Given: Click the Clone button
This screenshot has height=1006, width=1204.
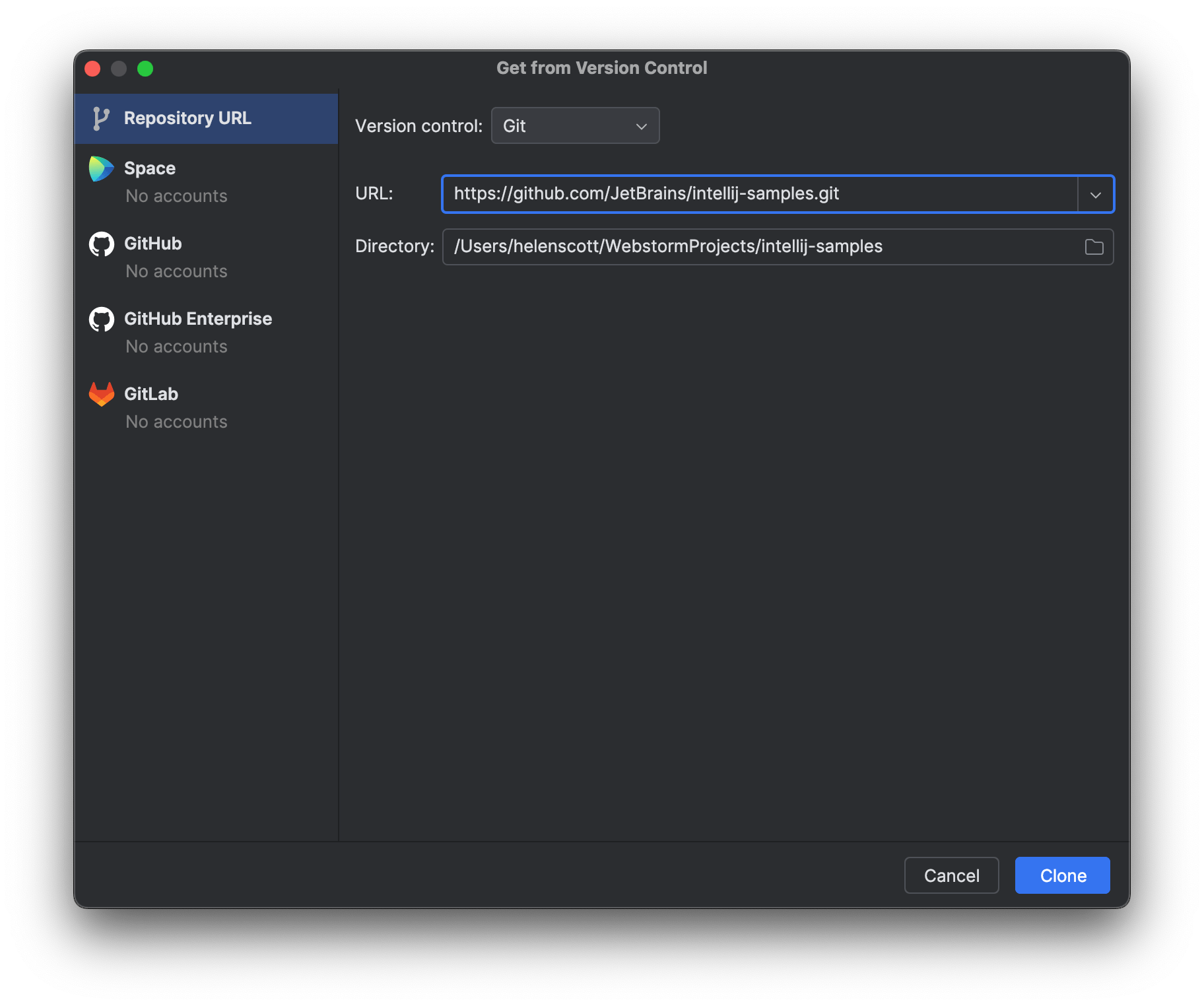Looking at the screenshot, I should click(x=1061, y=875).
